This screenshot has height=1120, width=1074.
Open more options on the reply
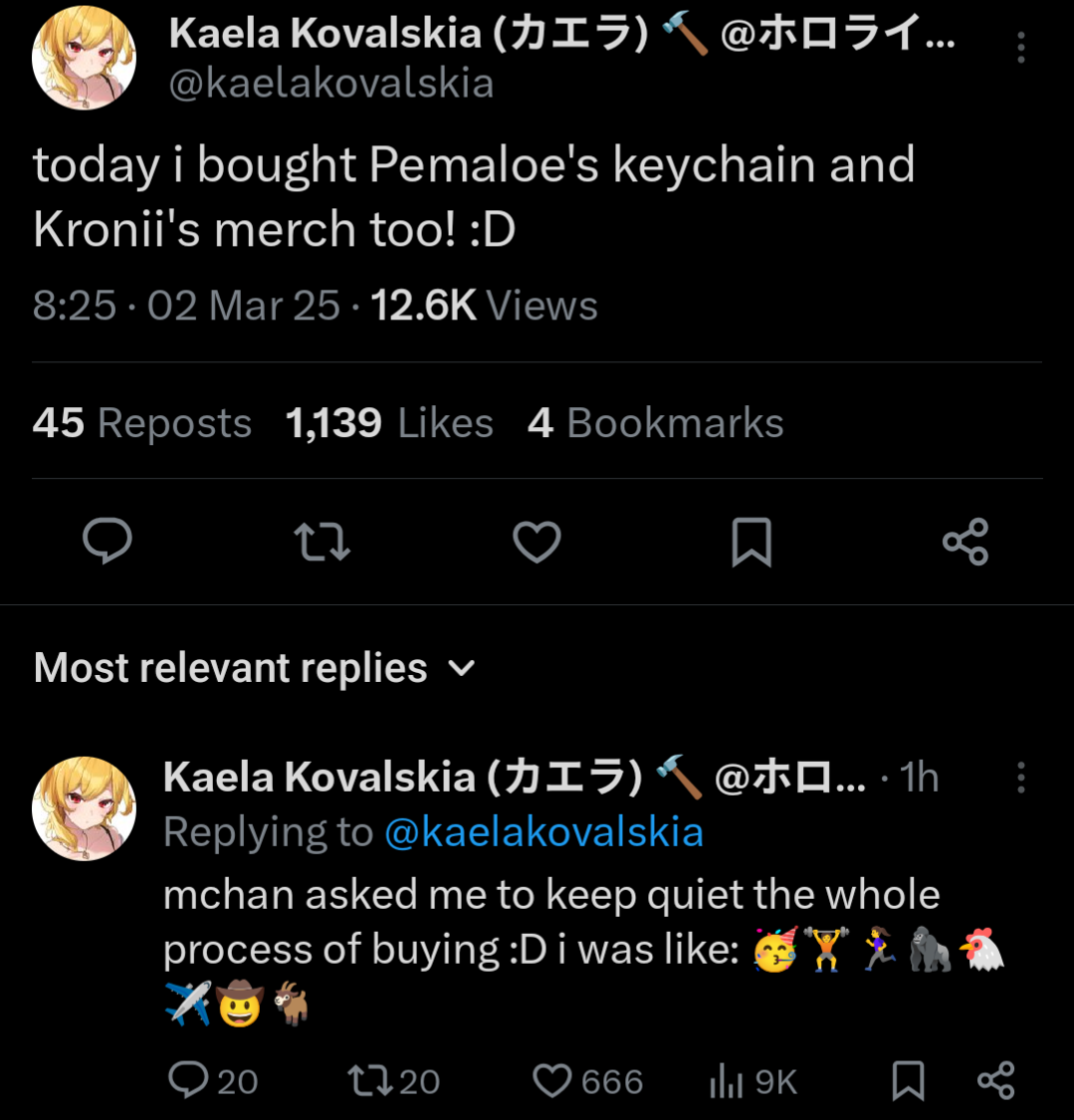(x=1020, y=778)
